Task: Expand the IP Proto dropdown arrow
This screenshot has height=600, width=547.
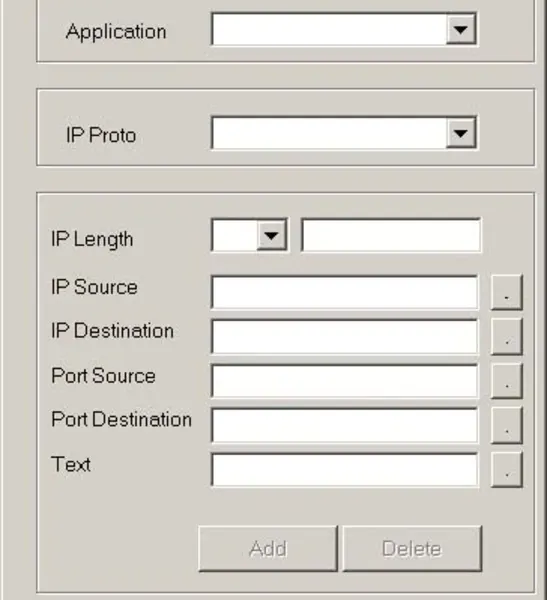Action: (x=461, y=133)
